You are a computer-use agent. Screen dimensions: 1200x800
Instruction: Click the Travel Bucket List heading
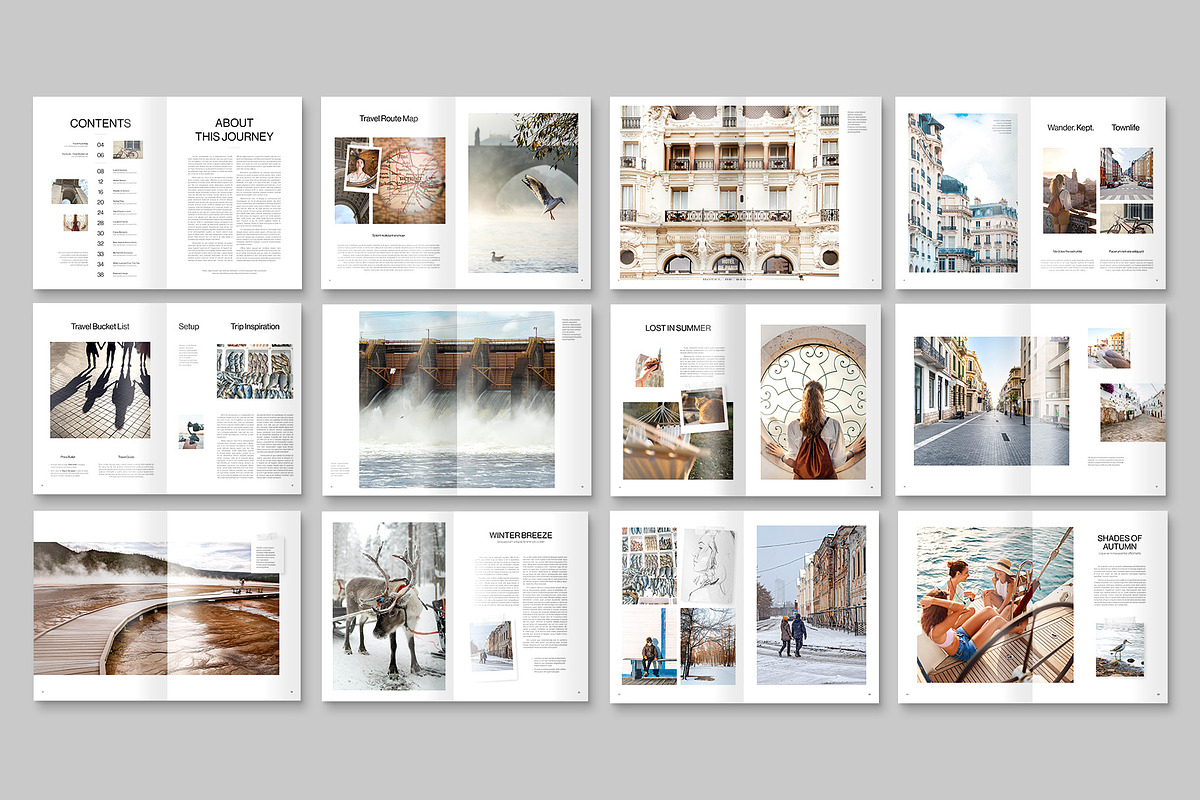click(100, 326)
